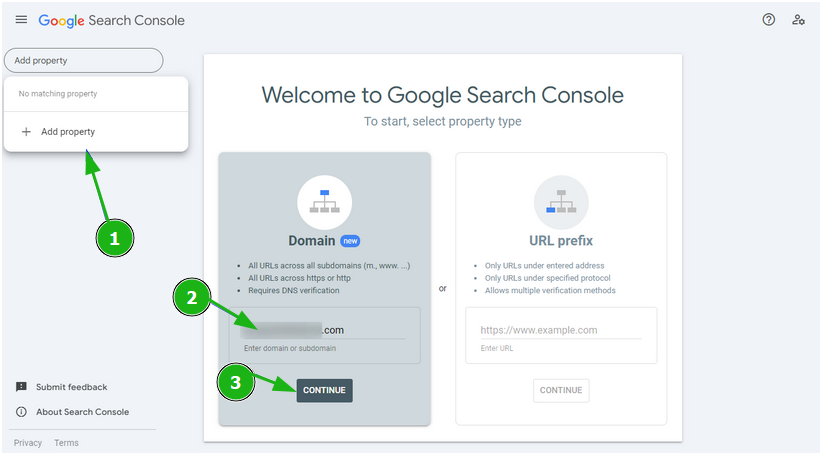Viewport: 820px width, 453px height.
Task: Click the plus icon beside Add property
Action: click(26, 131)
